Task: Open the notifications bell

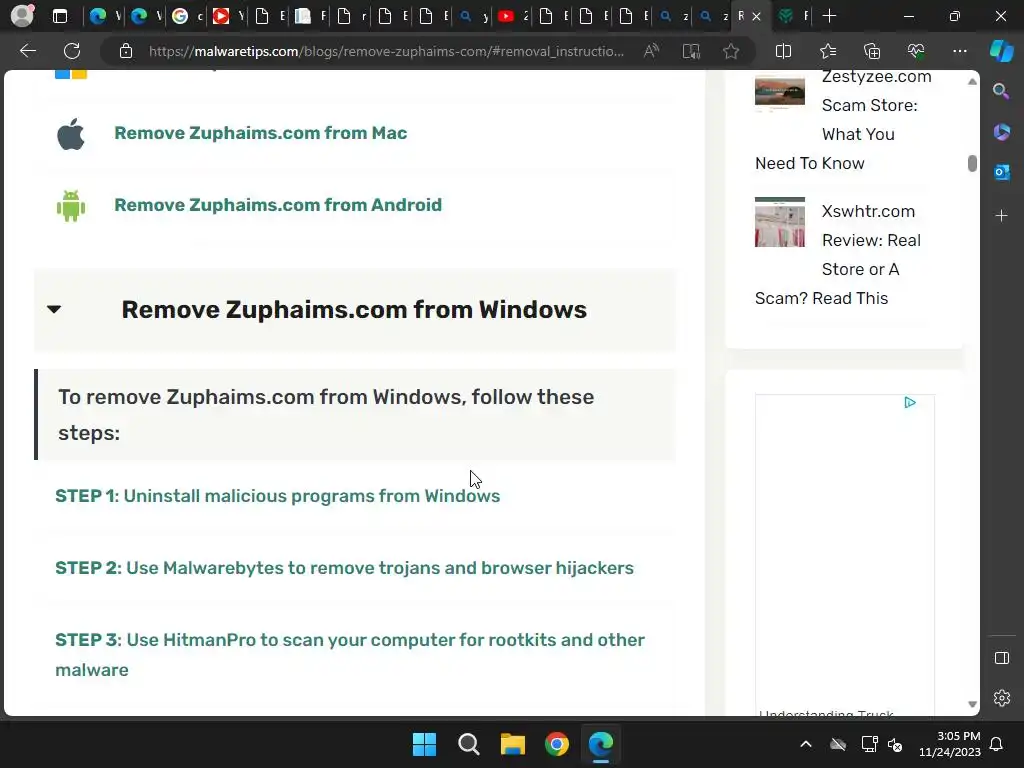Action: click(x=997, y=744)
